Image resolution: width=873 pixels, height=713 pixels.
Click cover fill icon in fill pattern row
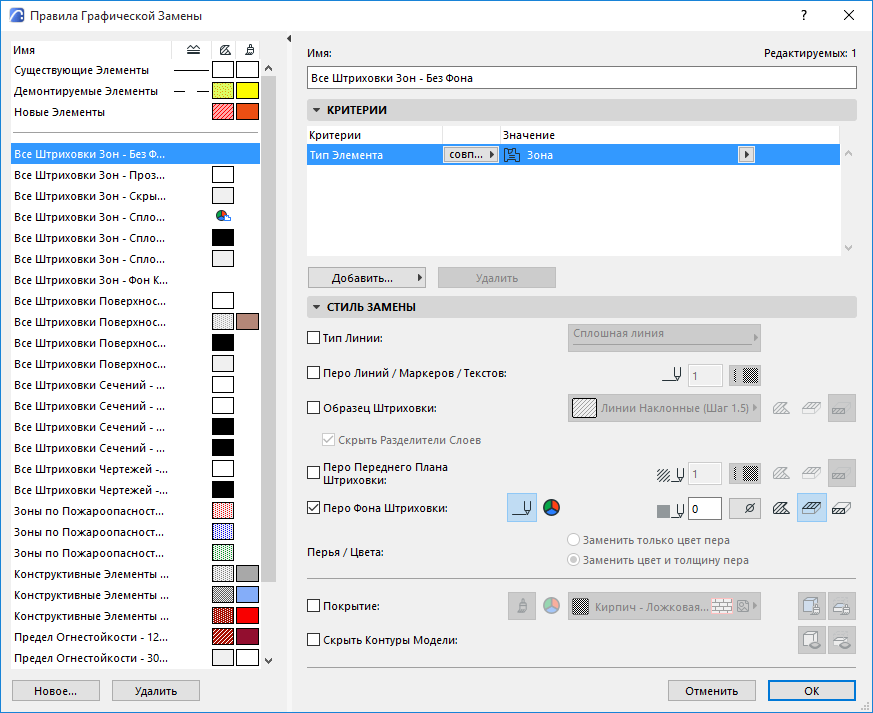coord(811,409)
